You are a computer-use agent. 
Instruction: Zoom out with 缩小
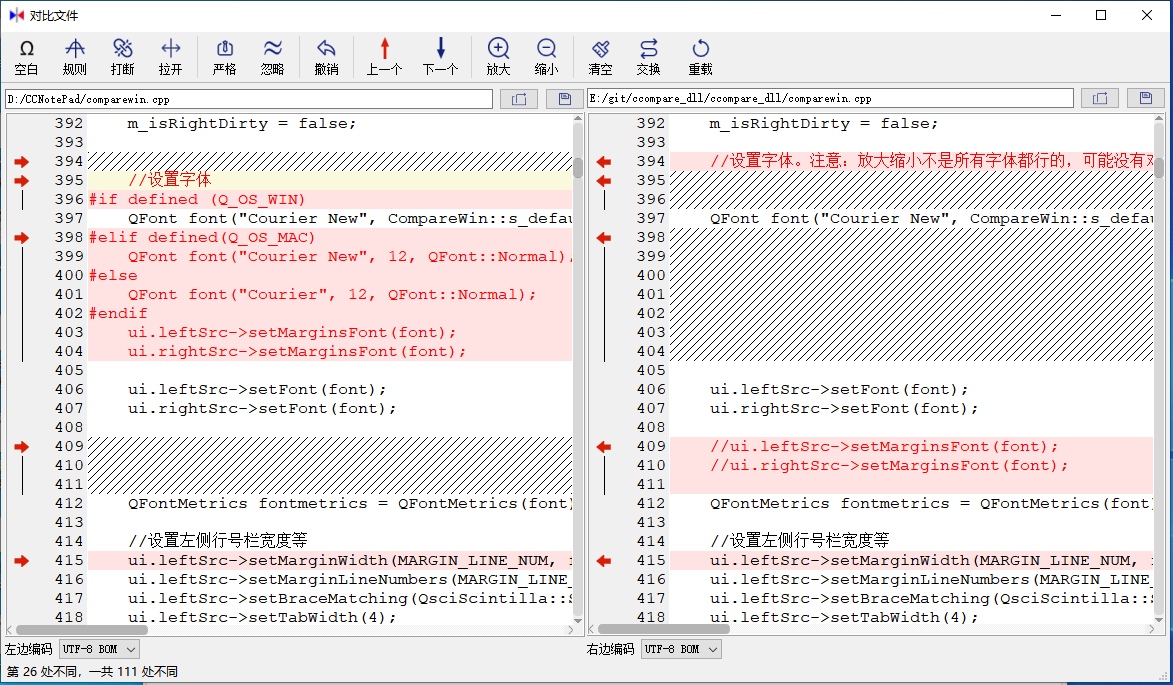tap(546, 58)
